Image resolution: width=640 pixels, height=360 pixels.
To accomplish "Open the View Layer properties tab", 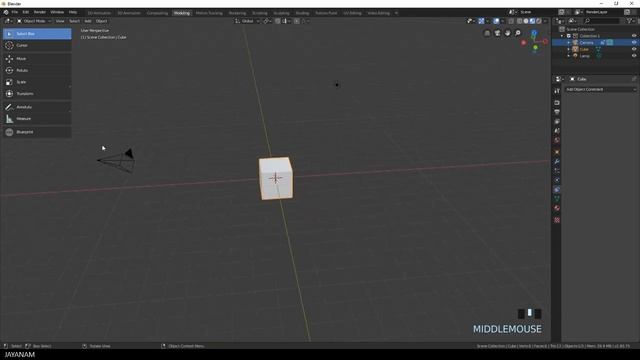I will [x=557, y=121].
